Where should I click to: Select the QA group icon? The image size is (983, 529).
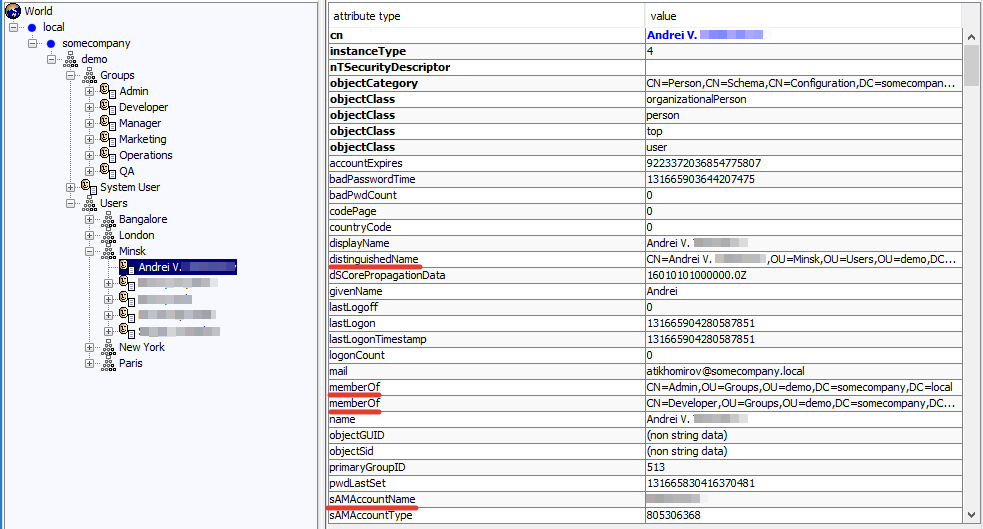click(x=108, y=171)
